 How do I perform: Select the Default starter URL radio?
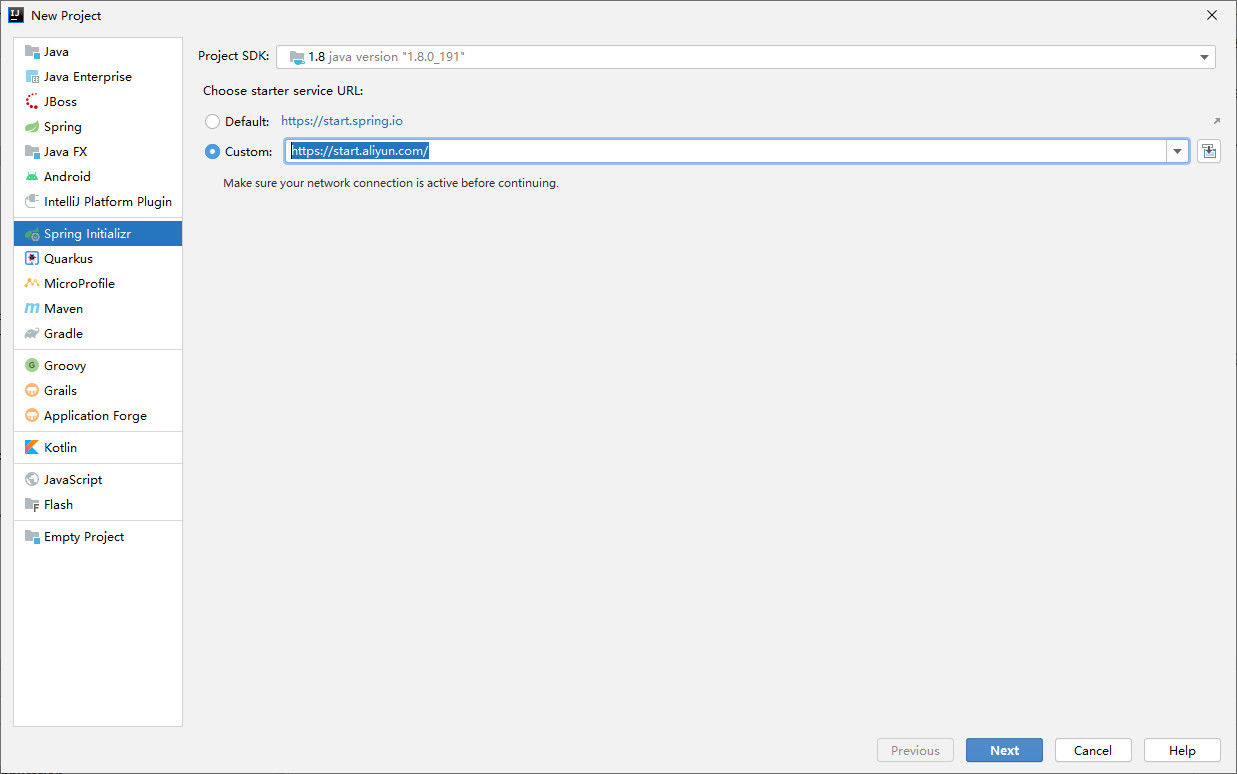(212, 122)
